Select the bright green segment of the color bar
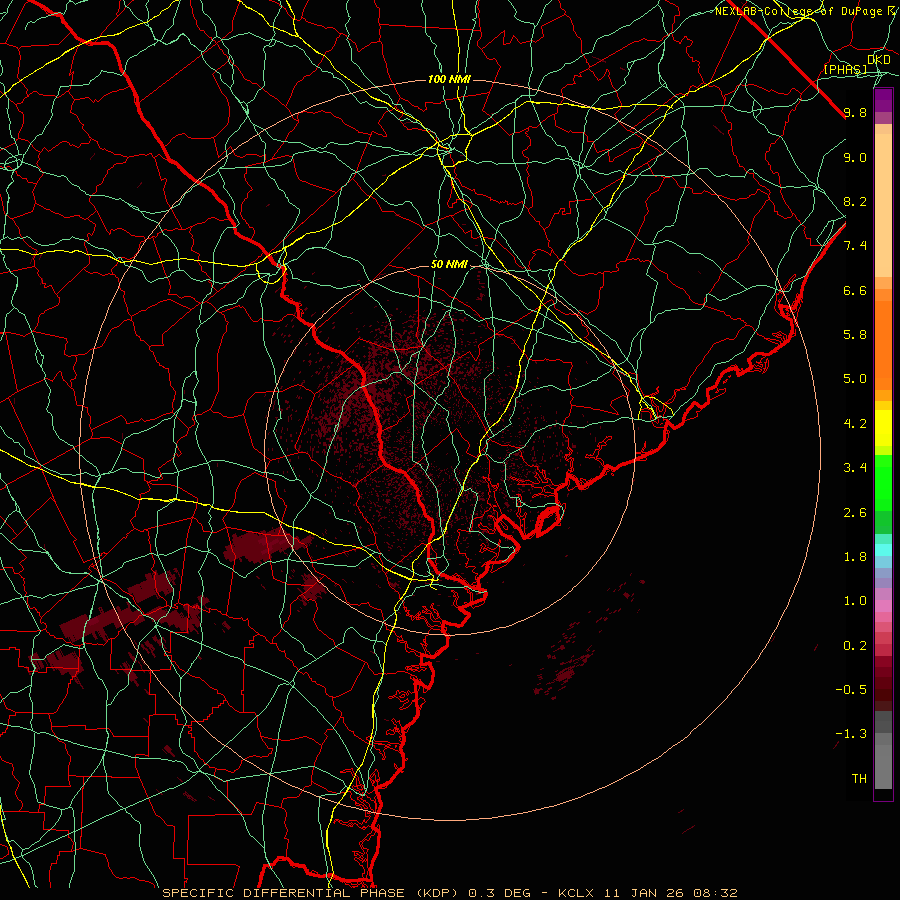 883,482
